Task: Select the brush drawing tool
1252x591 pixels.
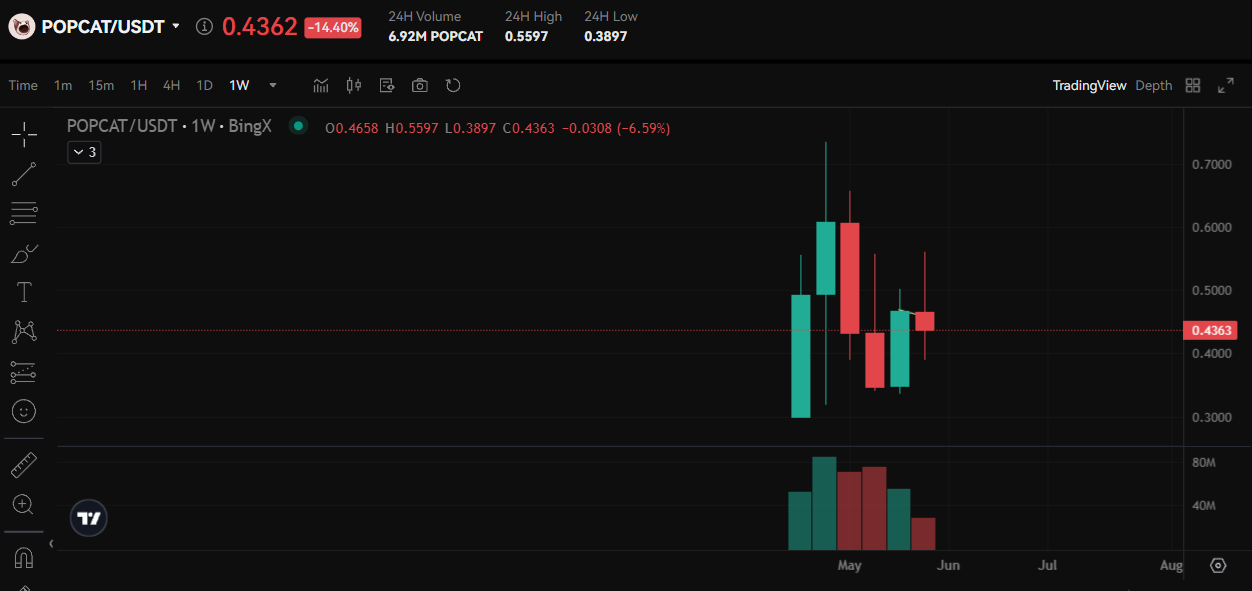Action: [24, 253]
